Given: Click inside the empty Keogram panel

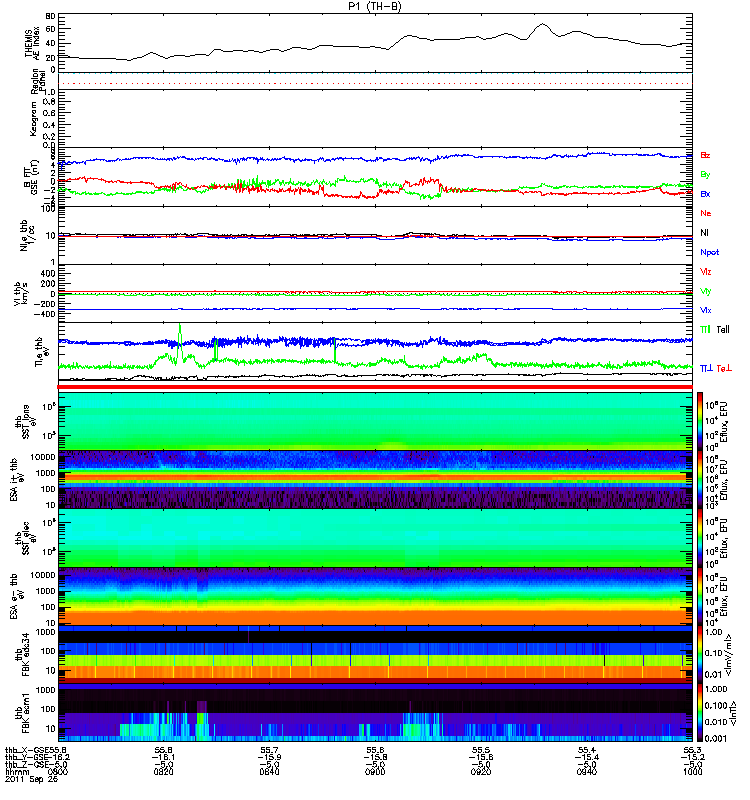Looking at the screenshot, I should click(375, 118).
